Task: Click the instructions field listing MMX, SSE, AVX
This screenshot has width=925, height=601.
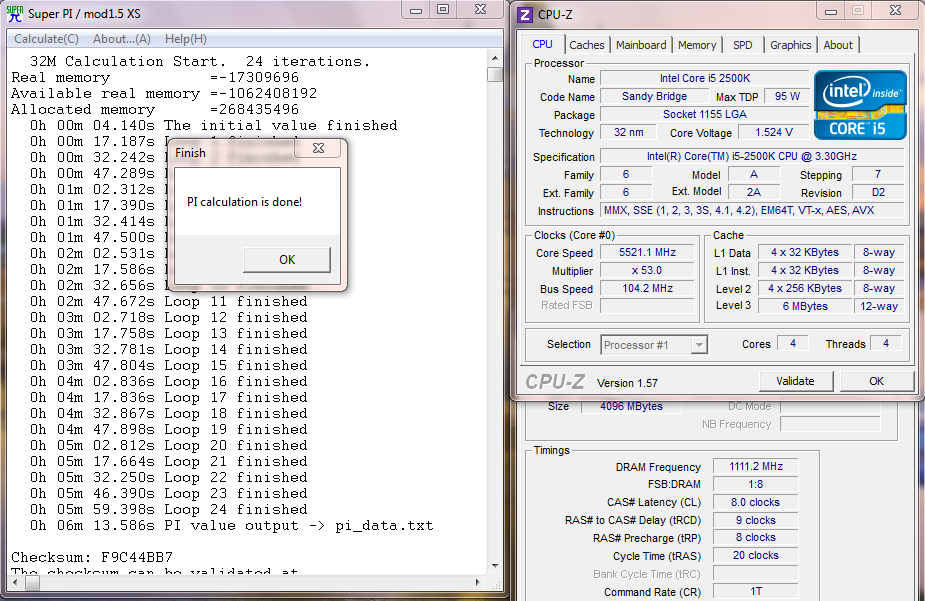Action: (x=752, y=211)
